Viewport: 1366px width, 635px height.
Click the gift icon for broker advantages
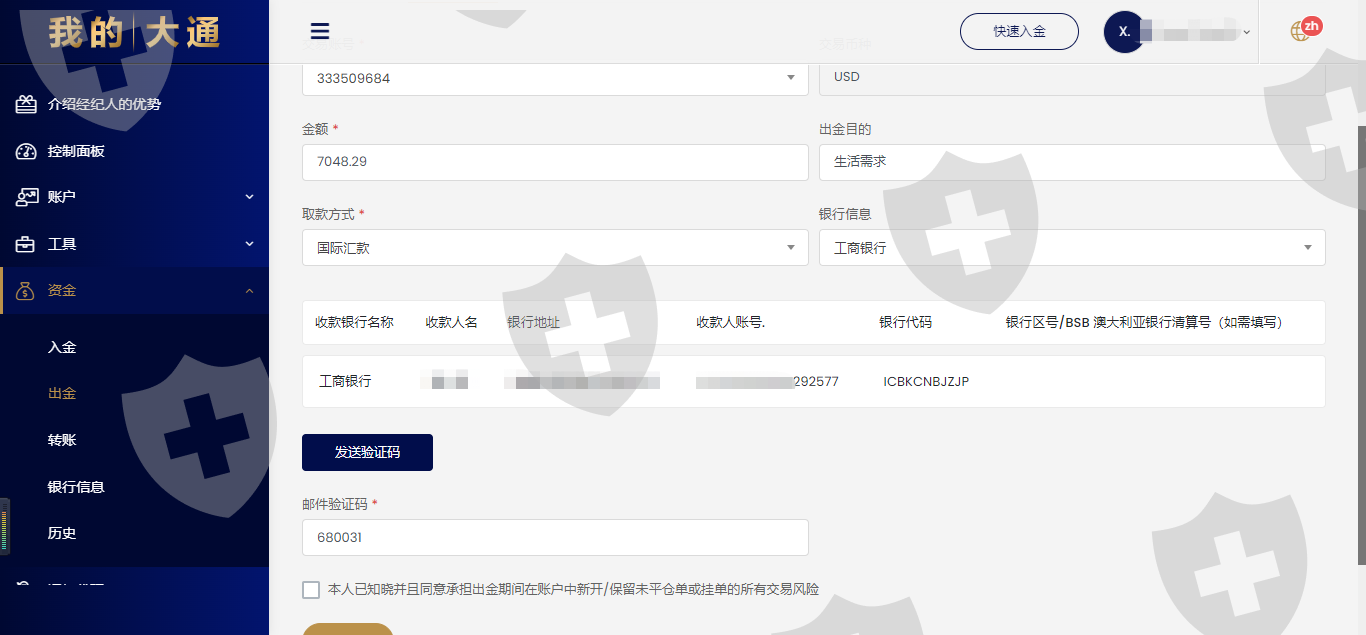click(26, 104)
